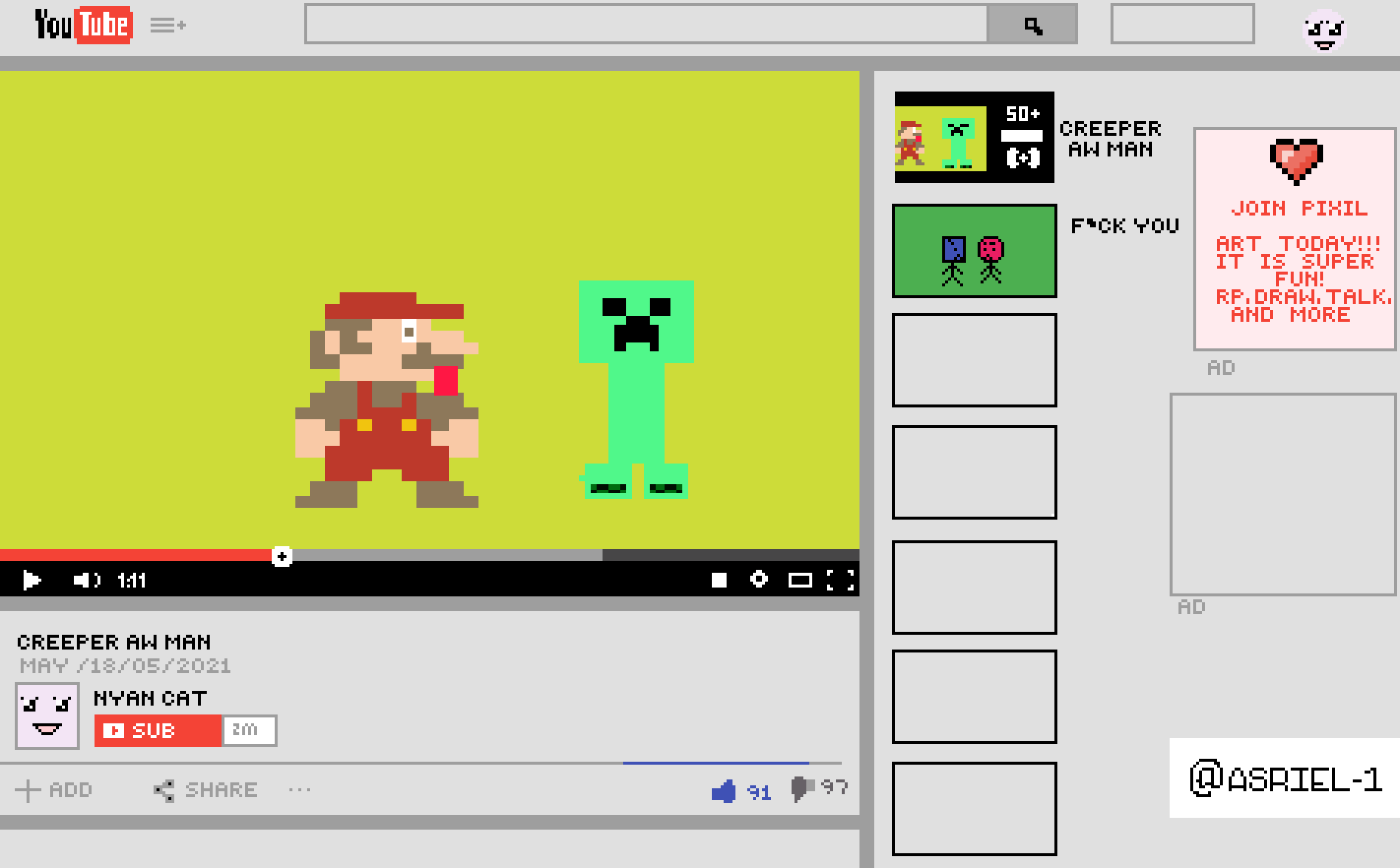Viewport: 1400px width, 868px height.
Task: Switch to theater mode
Action: click(x=800, y=580)
